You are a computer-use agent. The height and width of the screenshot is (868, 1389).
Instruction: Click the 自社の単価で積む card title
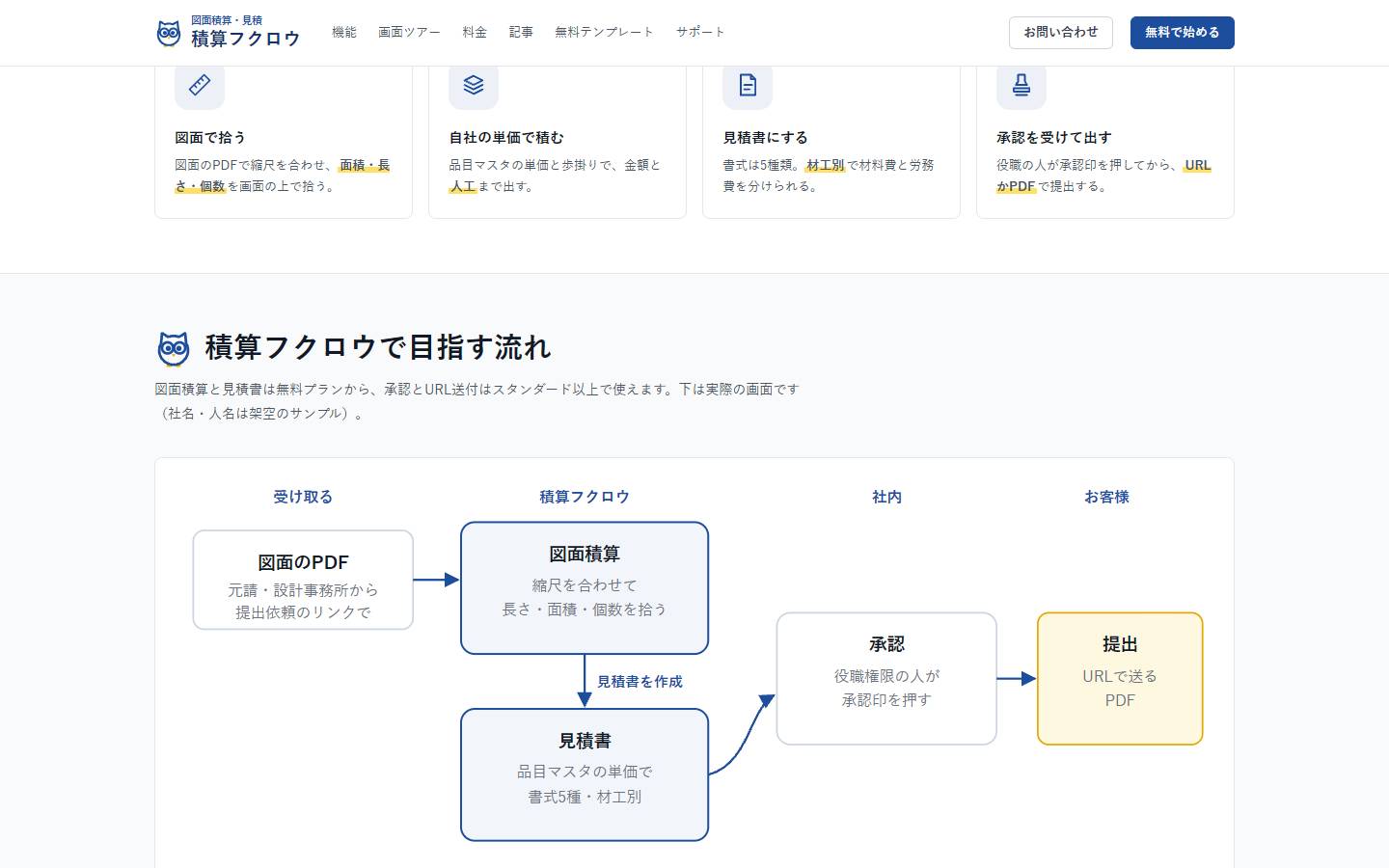coord(506,137)
